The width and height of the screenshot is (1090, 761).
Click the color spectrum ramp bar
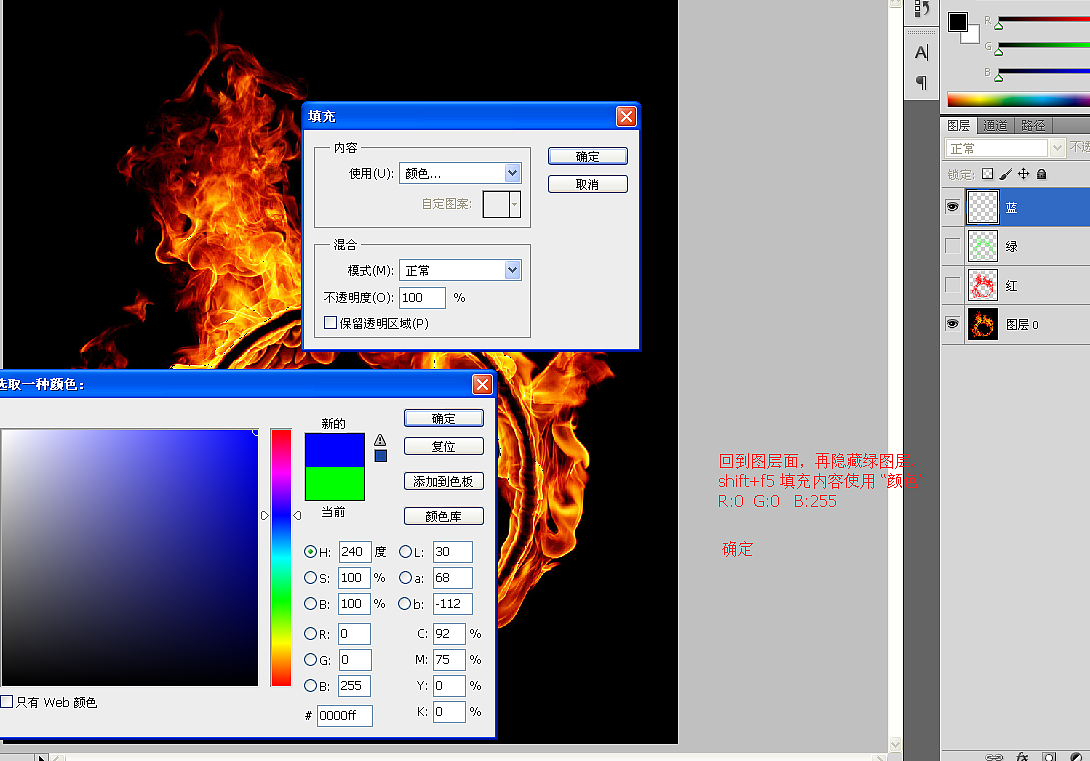point(1018,100)
